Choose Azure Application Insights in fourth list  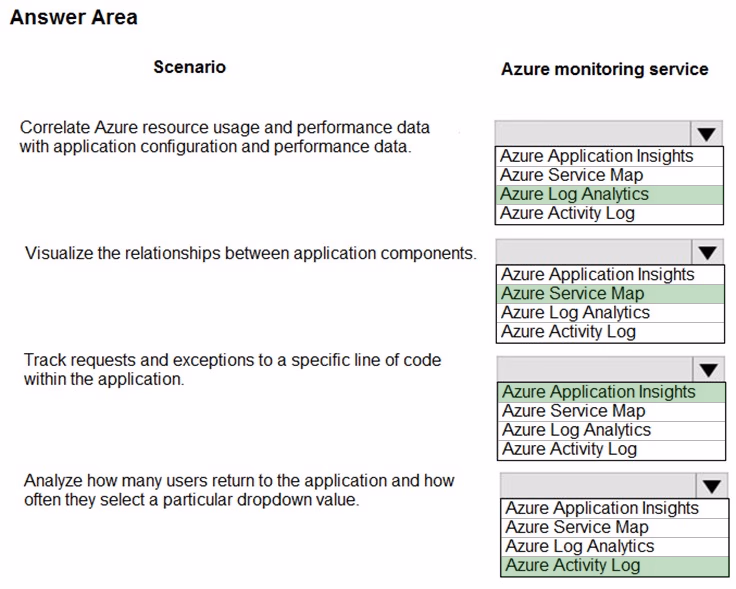[x=615, y=509]
